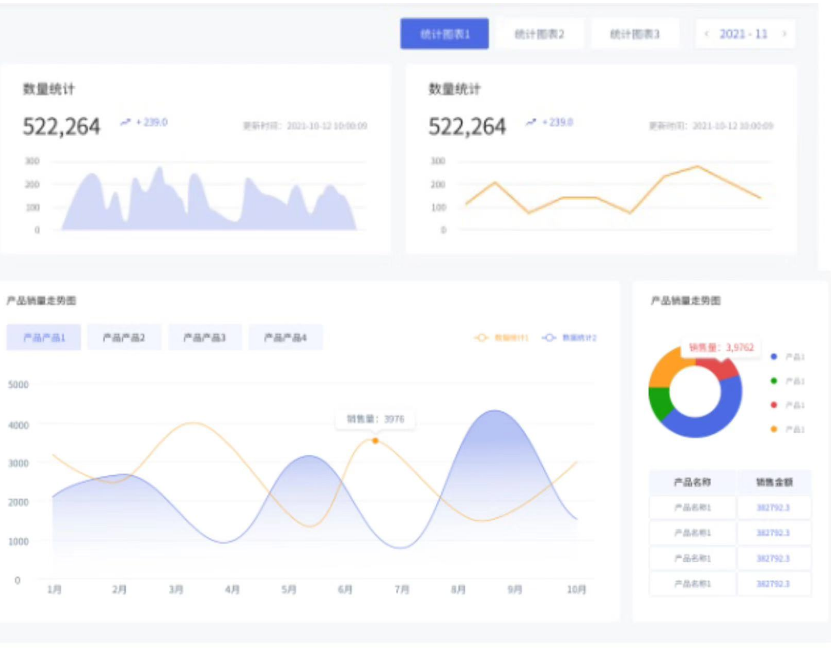Toggle the blue 数据统计2 legend series
The height and width of the screenshot is (654, 838).
(x=569, y=338)
